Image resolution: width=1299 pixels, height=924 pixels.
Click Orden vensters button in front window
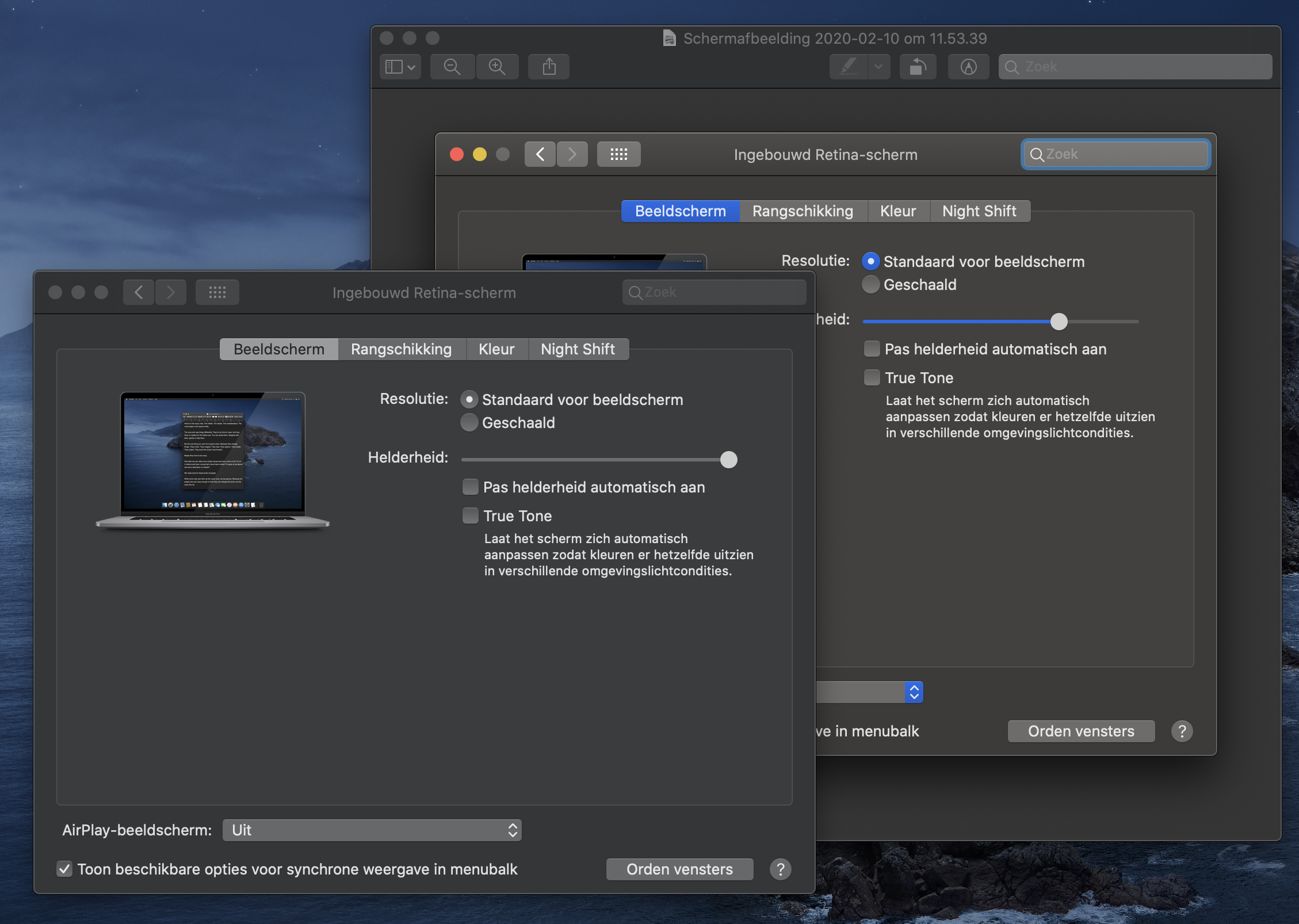click(679, 869)
